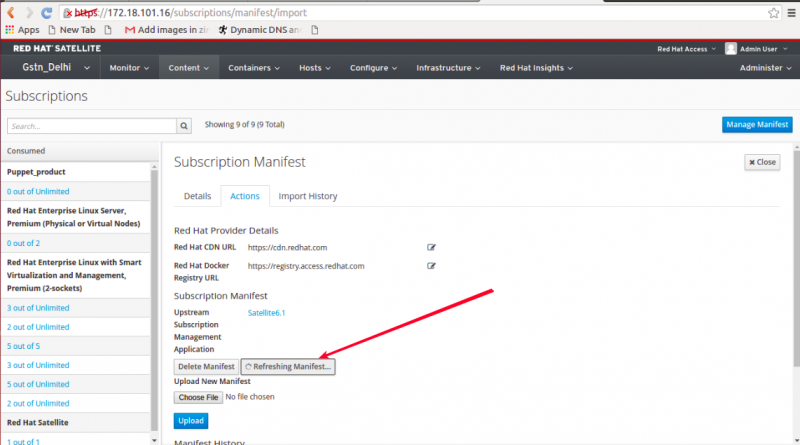Open the Infrastructure menu

coord(448,68)
